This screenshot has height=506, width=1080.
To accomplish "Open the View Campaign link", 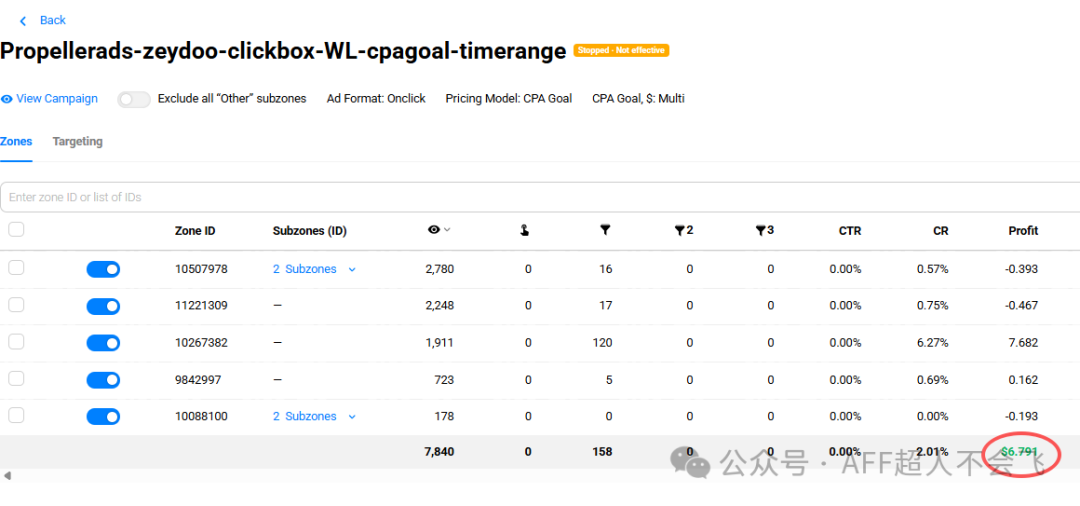I will (x=56, y=98).
